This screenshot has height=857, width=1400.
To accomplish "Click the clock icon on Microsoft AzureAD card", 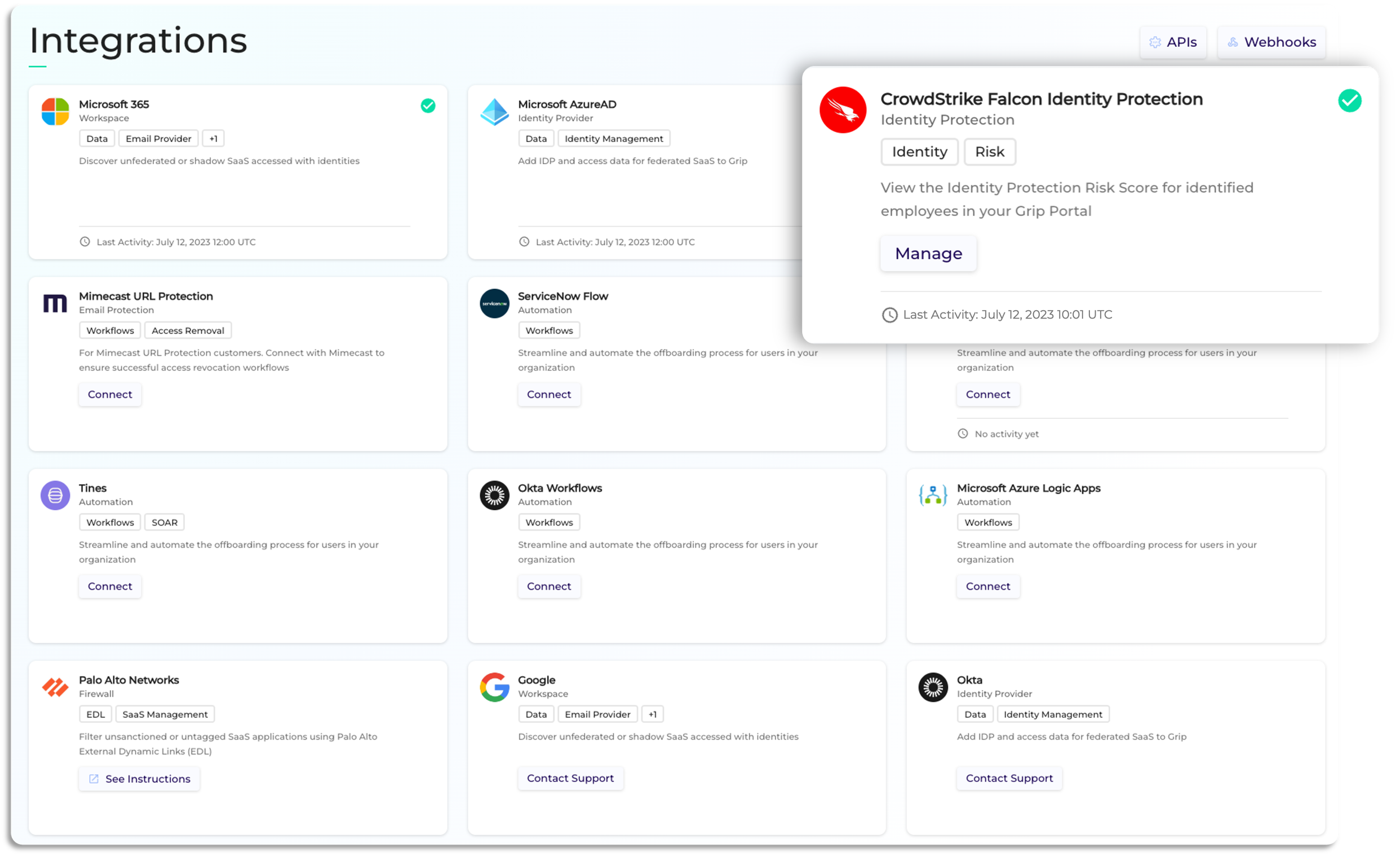I will tap(524, 241).
